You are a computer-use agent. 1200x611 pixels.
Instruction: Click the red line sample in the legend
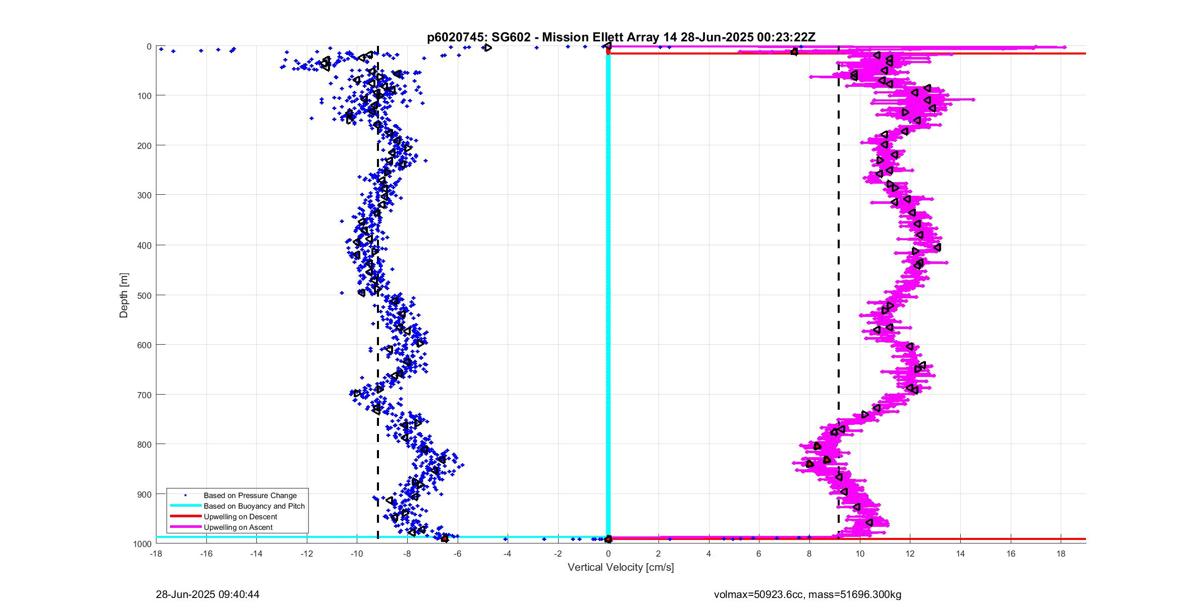coord(184,516)
